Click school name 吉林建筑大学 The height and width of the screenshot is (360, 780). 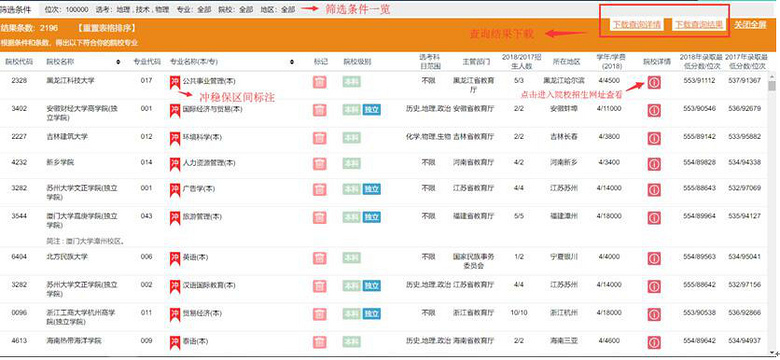tap(67, 136)
